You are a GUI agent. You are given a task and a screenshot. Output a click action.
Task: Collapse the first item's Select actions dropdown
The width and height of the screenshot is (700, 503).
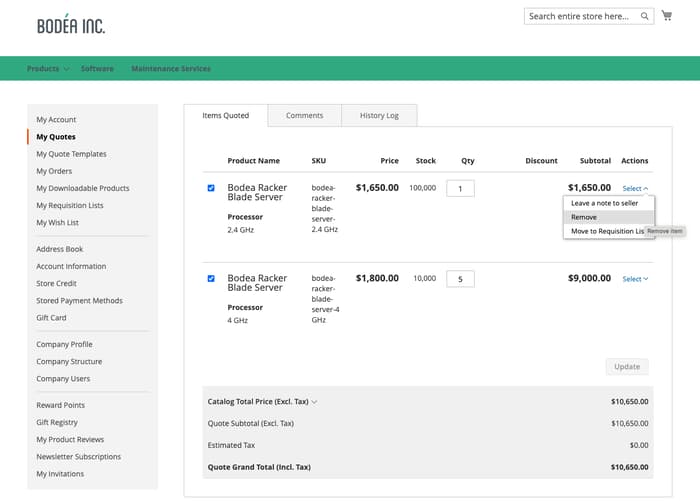(635, 188)
